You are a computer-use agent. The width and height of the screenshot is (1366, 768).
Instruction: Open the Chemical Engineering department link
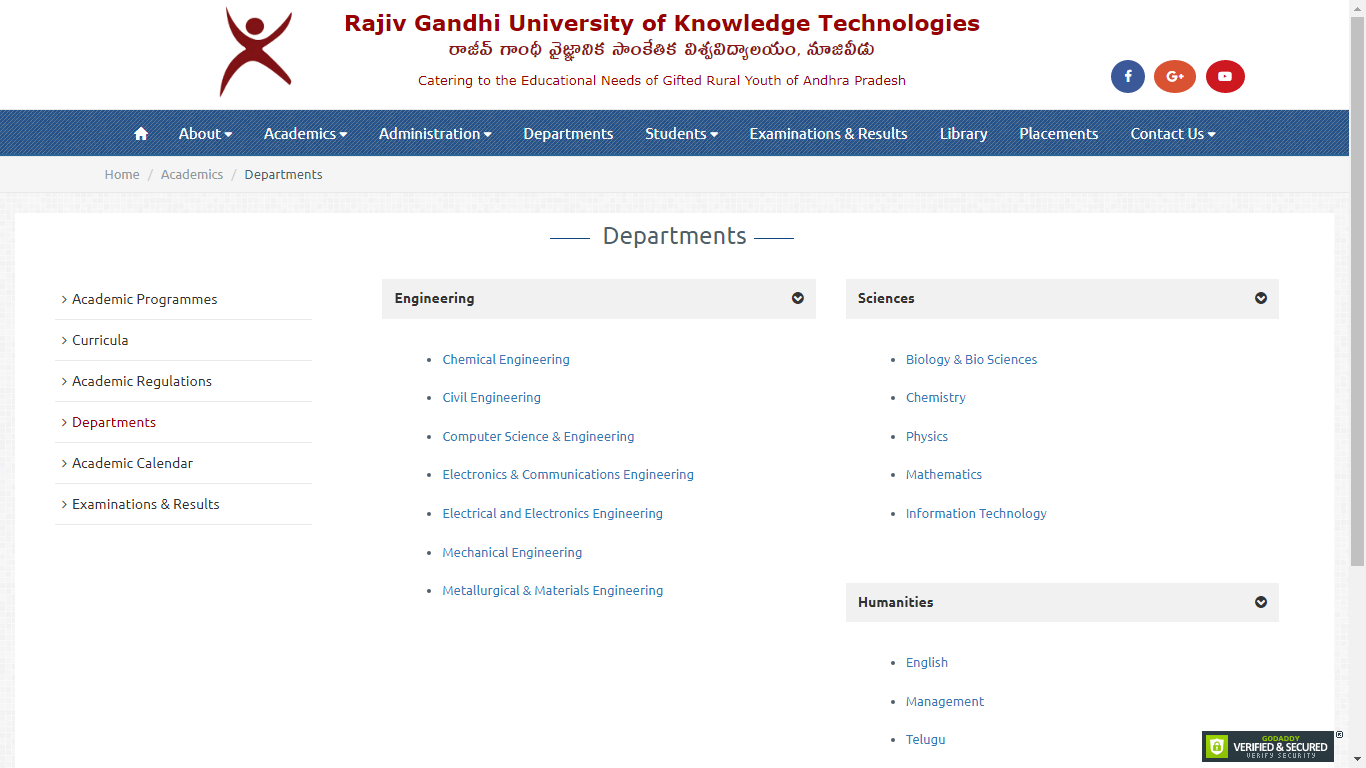(506, 359)
